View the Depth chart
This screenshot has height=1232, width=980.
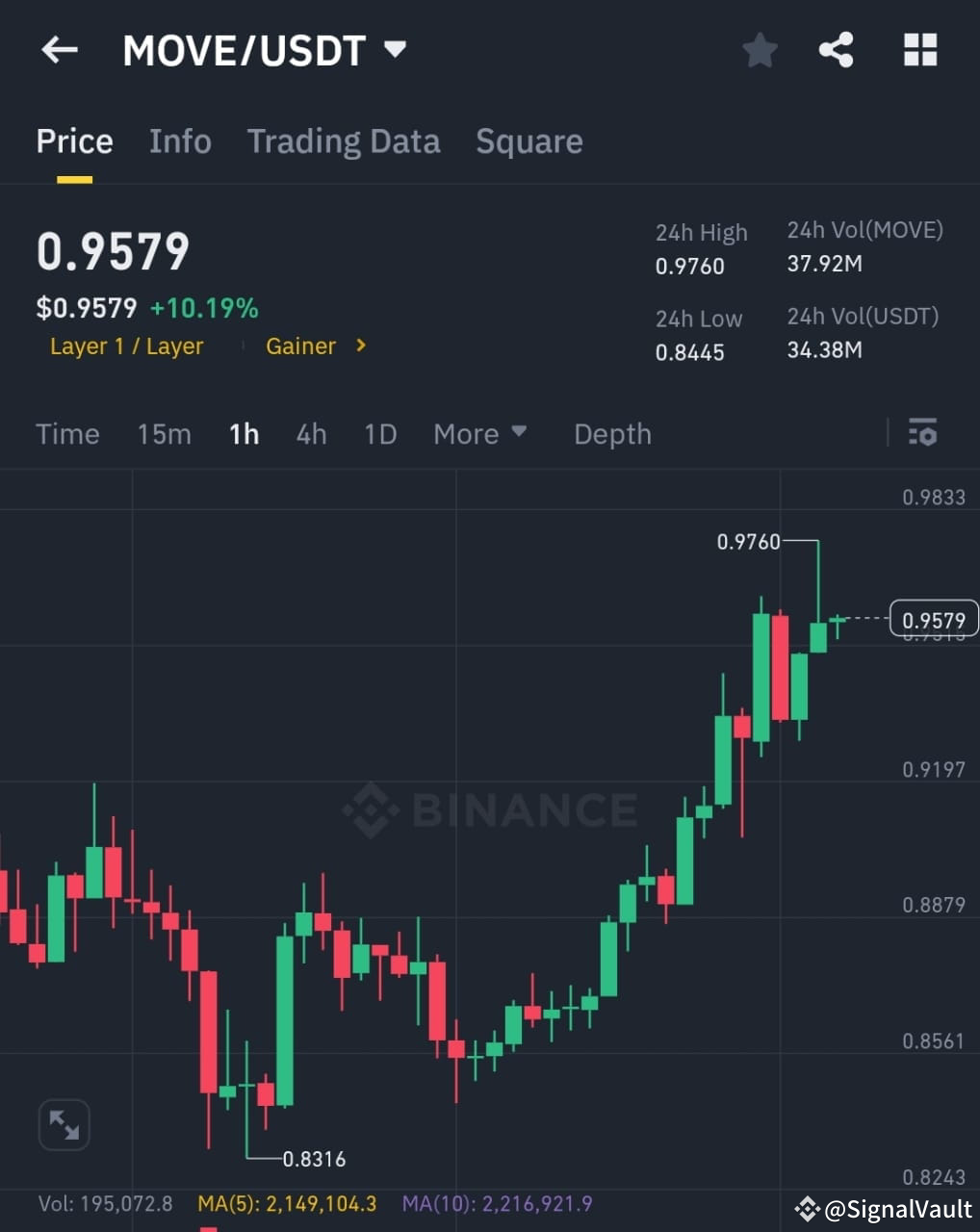[x=611, y=434]
